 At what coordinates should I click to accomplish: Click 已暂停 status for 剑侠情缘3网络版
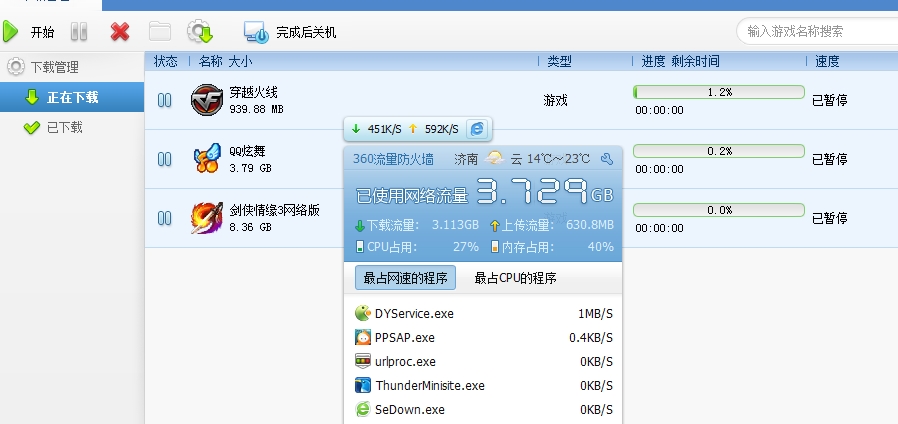point(829,218)
